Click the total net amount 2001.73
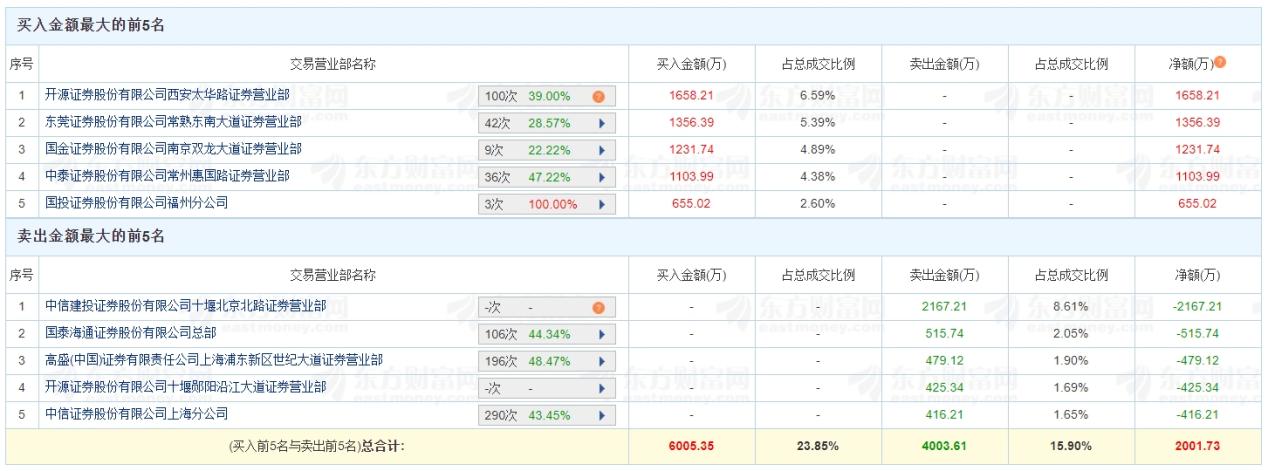Screen dimensions: 1268x471 pos(1199,445)
